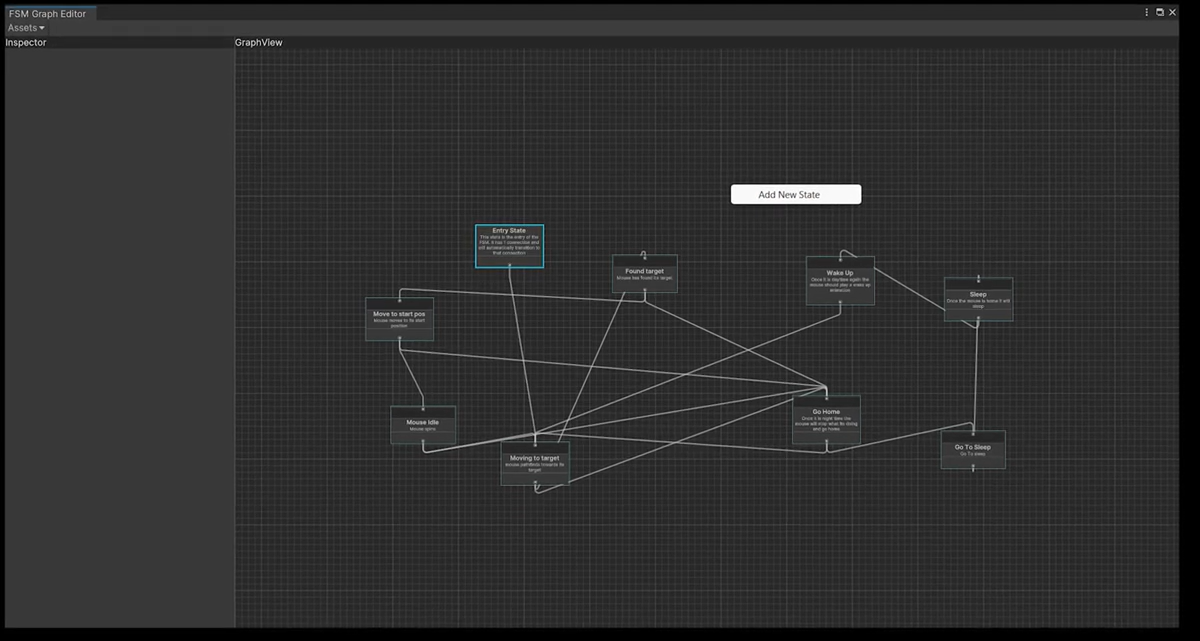Viewport: 1200px width, 641px height.
Task: Maximize the FSM Graph Editor window
Action: pos(1160,12)
